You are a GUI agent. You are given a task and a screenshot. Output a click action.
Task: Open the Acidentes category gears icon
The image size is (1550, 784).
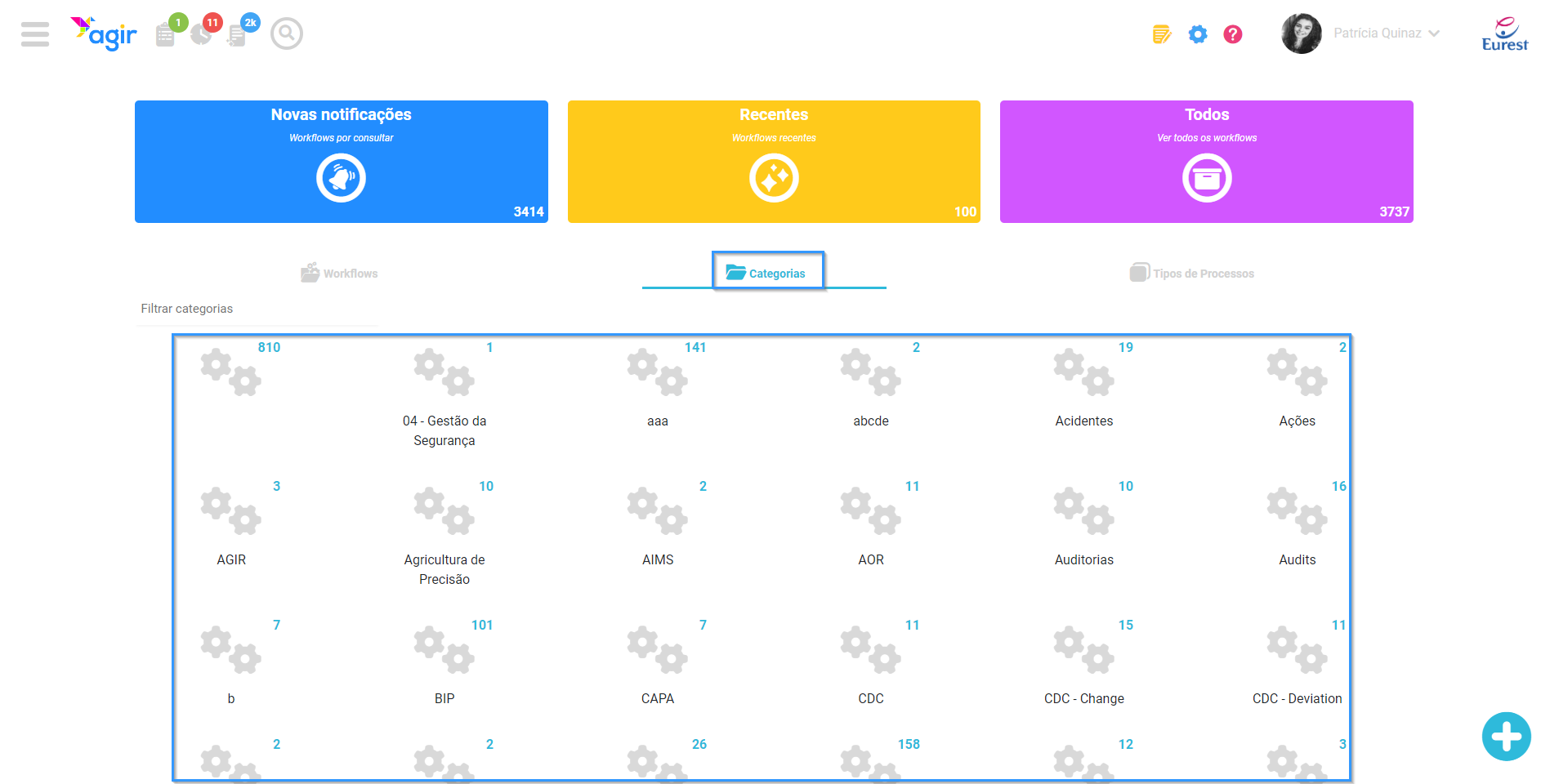point(1084,372)
